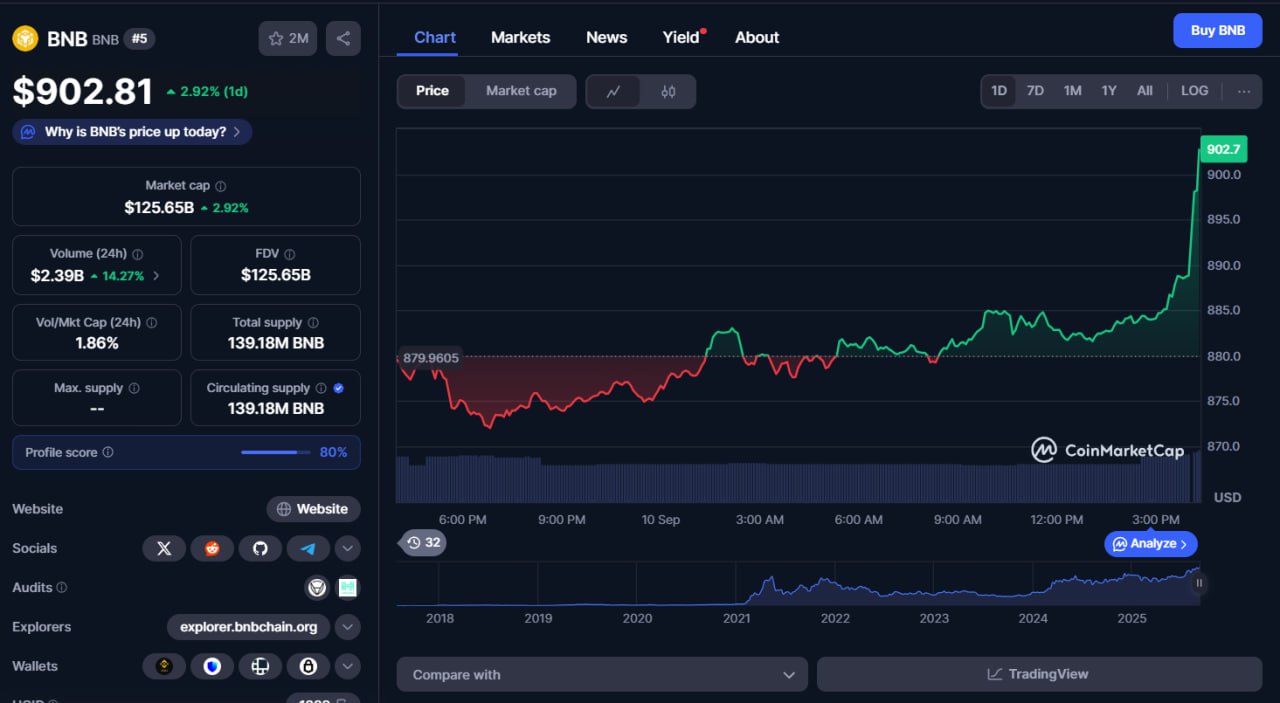This screenshot has height=703, width=1280.
Task: Open the Yield tab
Action: 683,37
